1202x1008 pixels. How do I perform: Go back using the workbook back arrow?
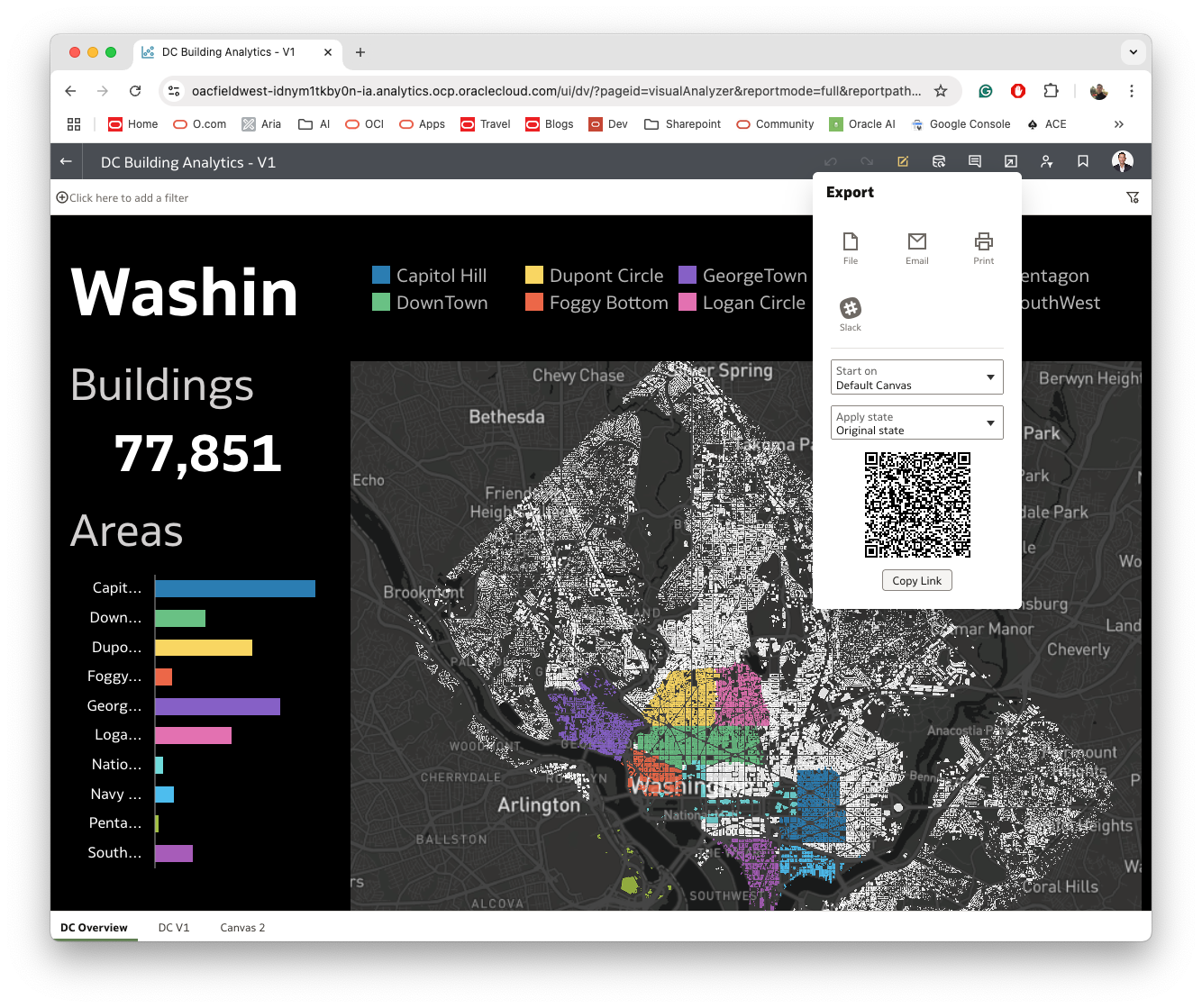click(66, 161)
